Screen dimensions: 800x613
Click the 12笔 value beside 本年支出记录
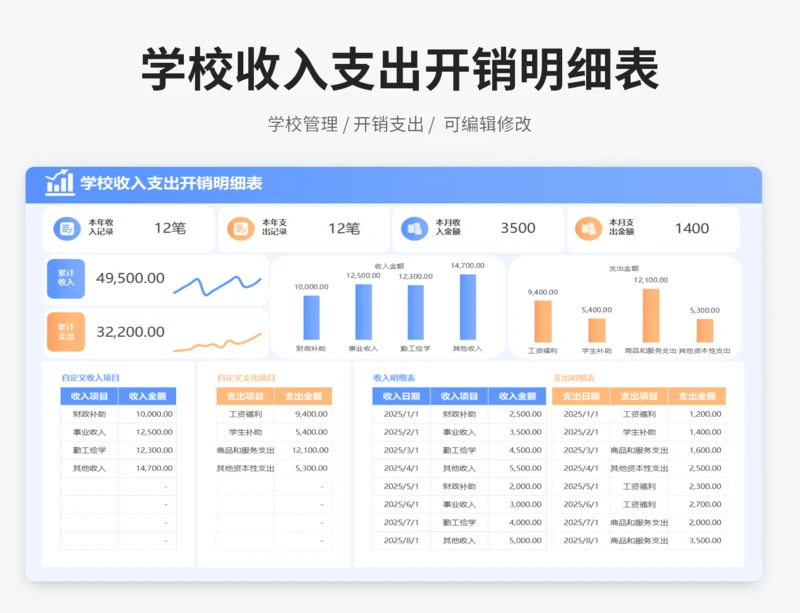(x=344, y=228)
